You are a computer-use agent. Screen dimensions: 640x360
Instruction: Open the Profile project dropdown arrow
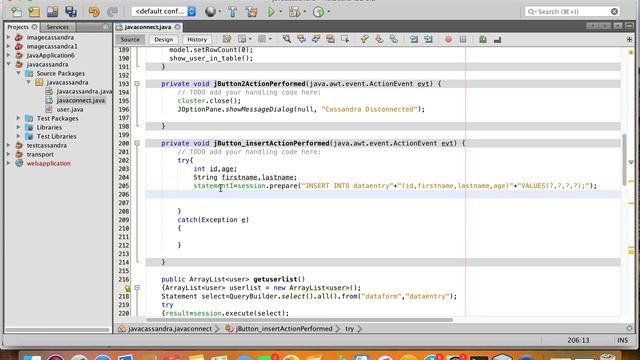point(328,12)
